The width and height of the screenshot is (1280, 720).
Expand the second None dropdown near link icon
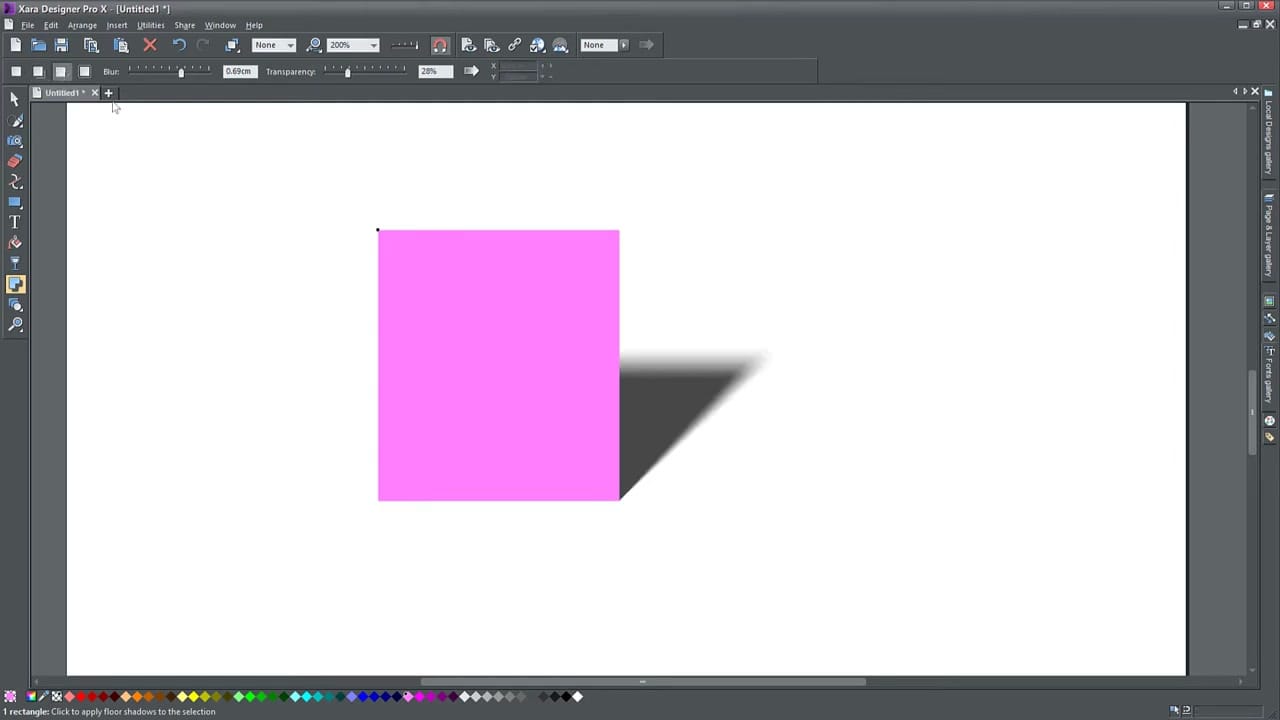click(x=623, y=44)
